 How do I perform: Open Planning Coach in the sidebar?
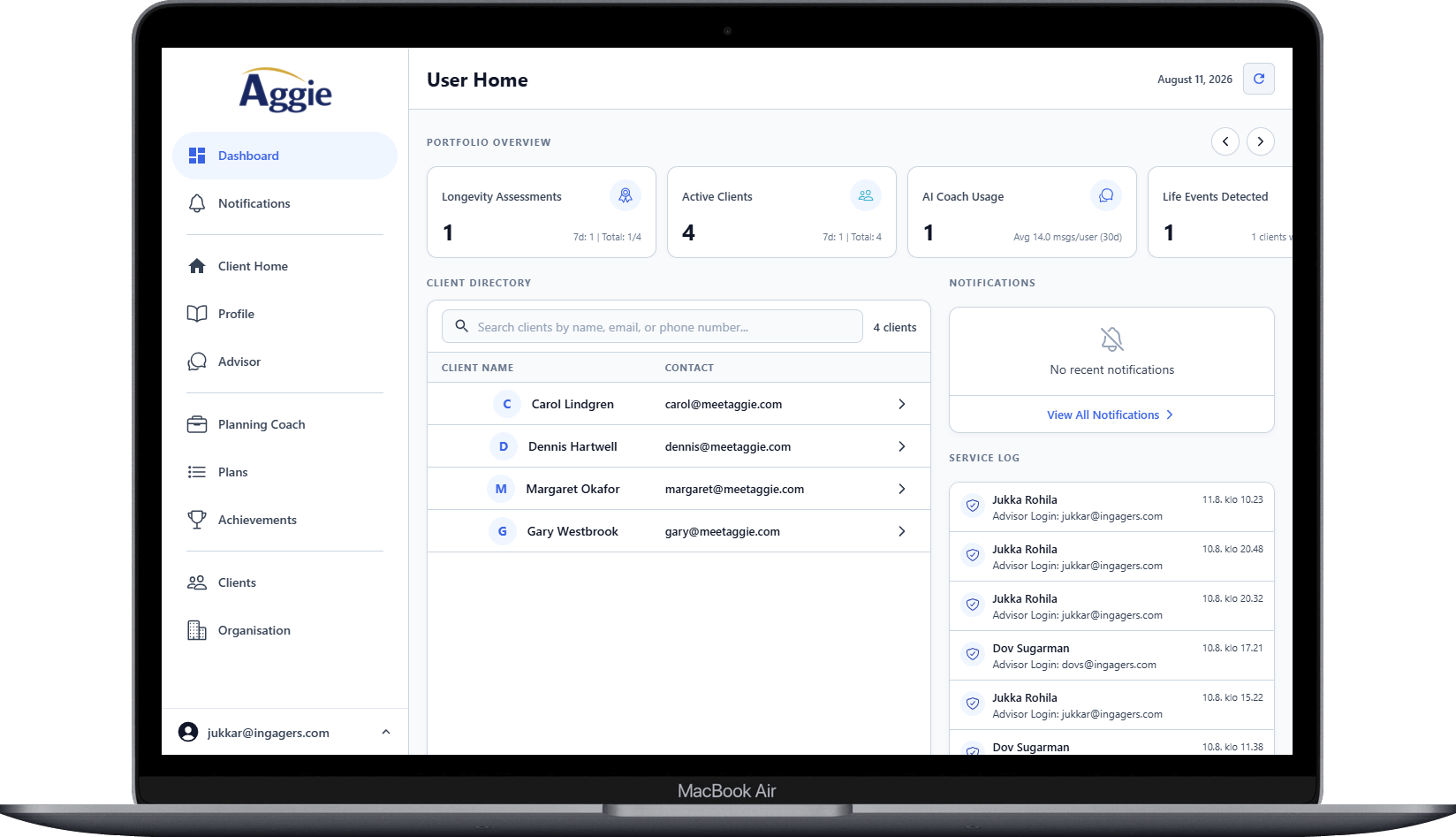click(284, 424)
